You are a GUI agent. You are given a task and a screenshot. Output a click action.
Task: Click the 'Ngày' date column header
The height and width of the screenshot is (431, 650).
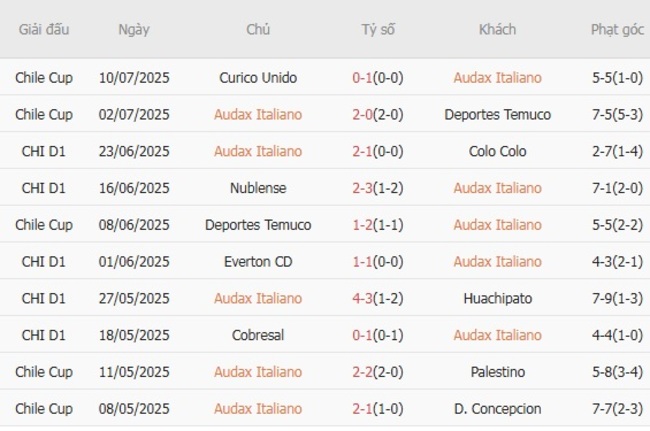pyautogui.click(x=134, y=29)
